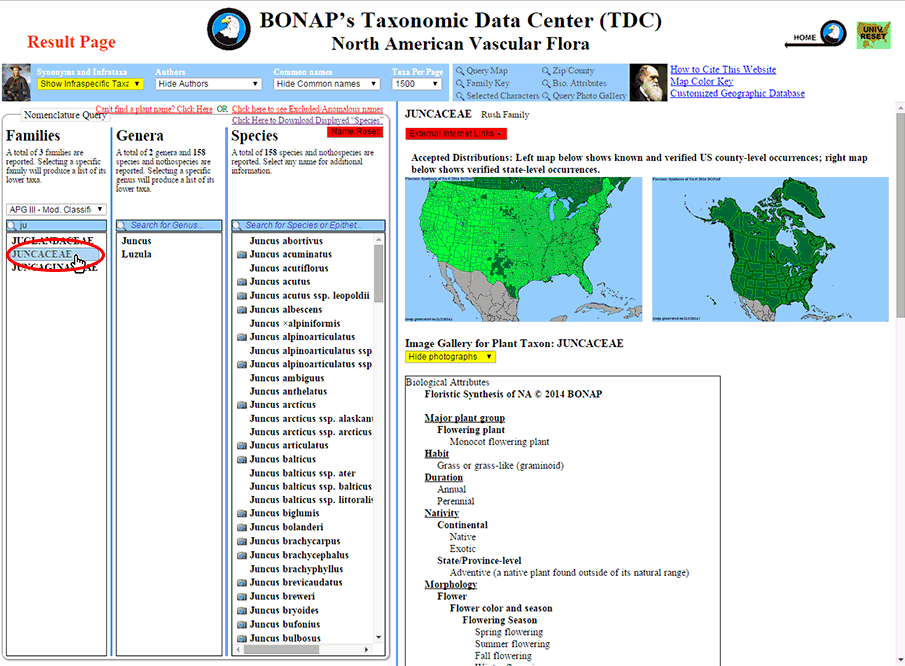Click Can't find a plant name link
905x666 pixels.
154,109
